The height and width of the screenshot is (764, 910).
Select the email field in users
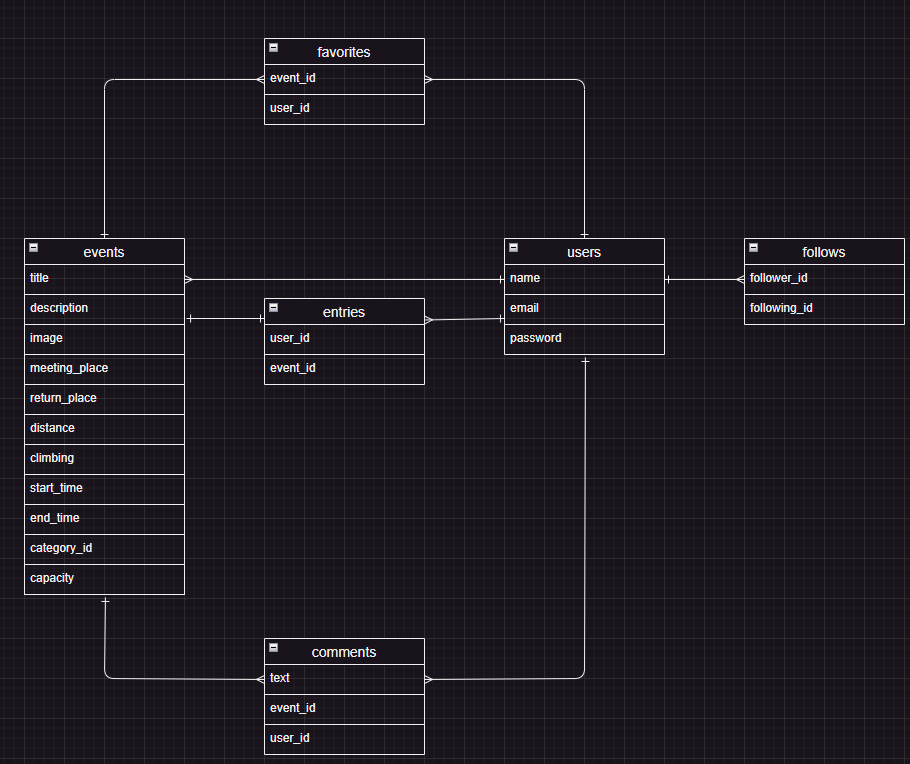584,308
